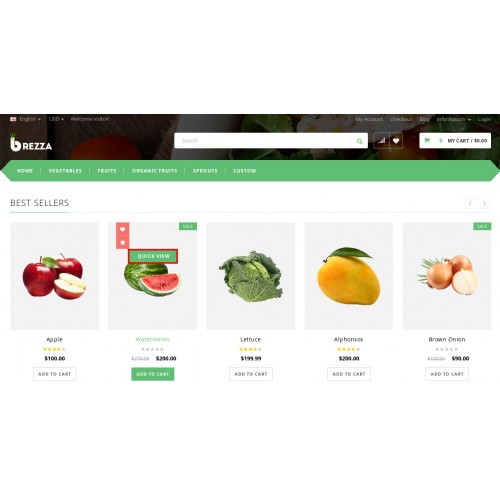Open the compare products icon
The width and height of the screenshot is (500, 500).
point(381,141)
